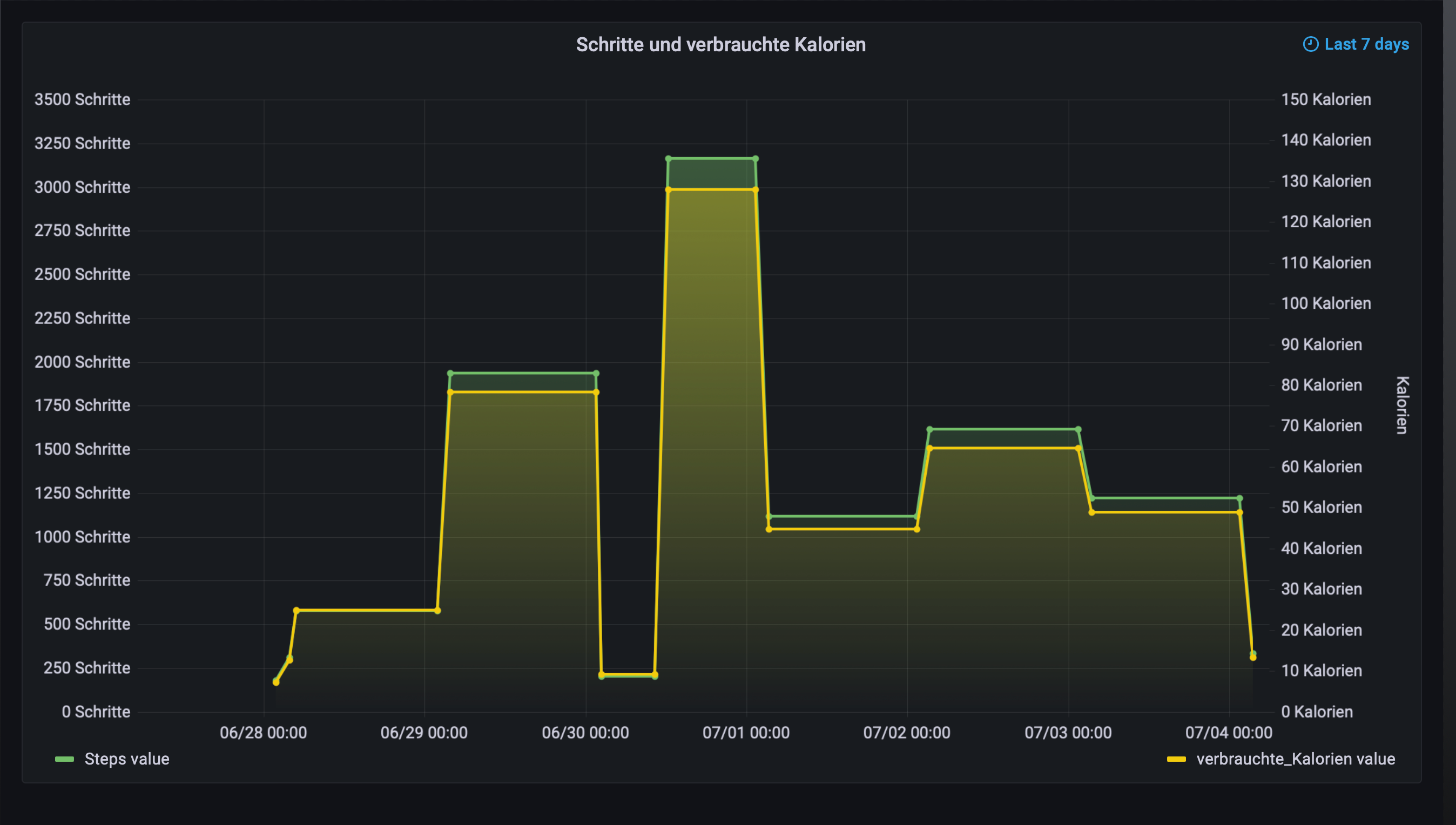This screenshot has height=825, width=1456.
Task: Toggle the Steps value legend series
Action: click(126, 759)
